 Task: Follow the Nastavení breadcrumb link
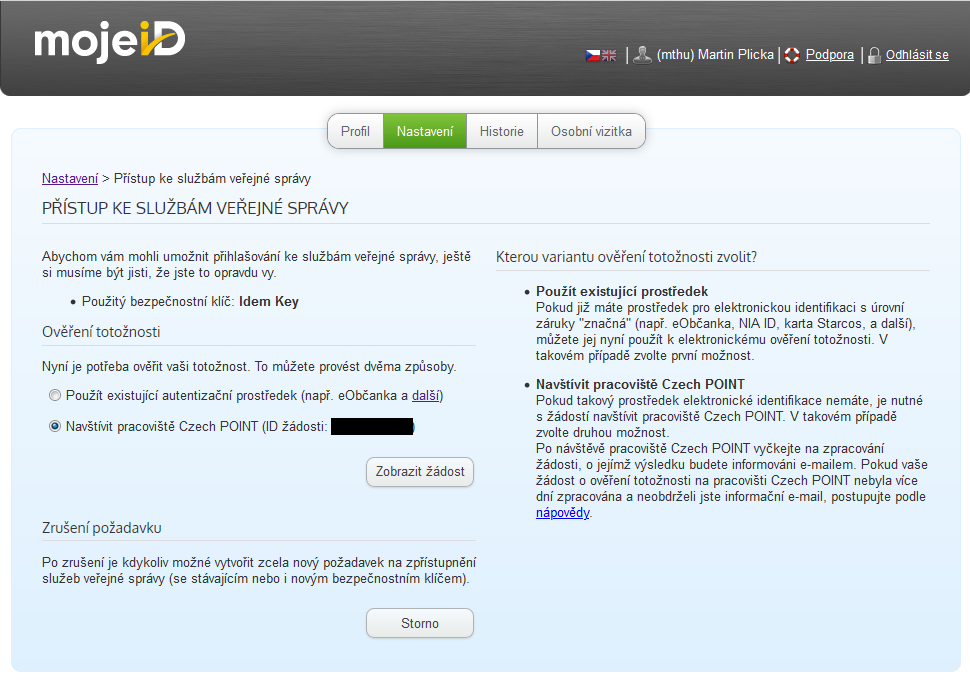point(70,178)
